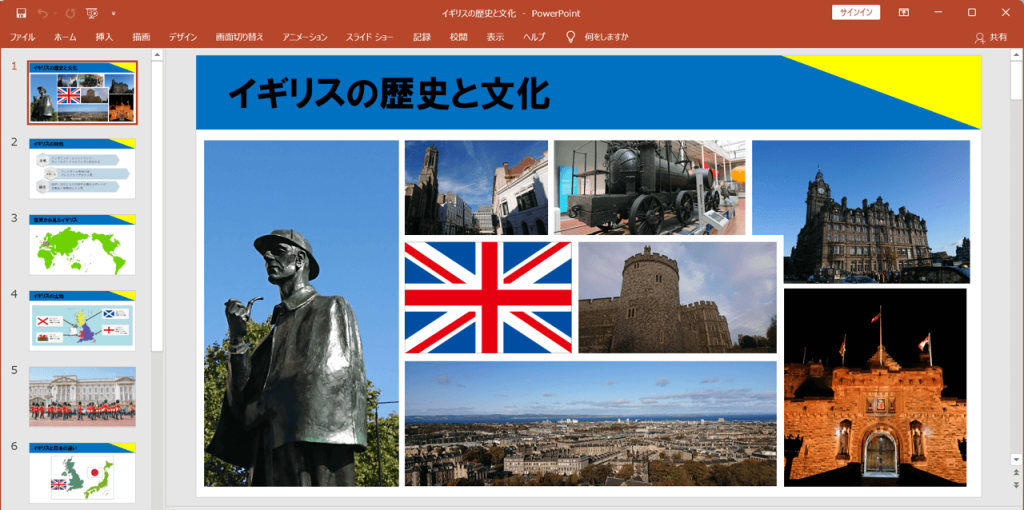
Task: Switch to the 画面切り替え tab
Action: (x=240, y=37)
